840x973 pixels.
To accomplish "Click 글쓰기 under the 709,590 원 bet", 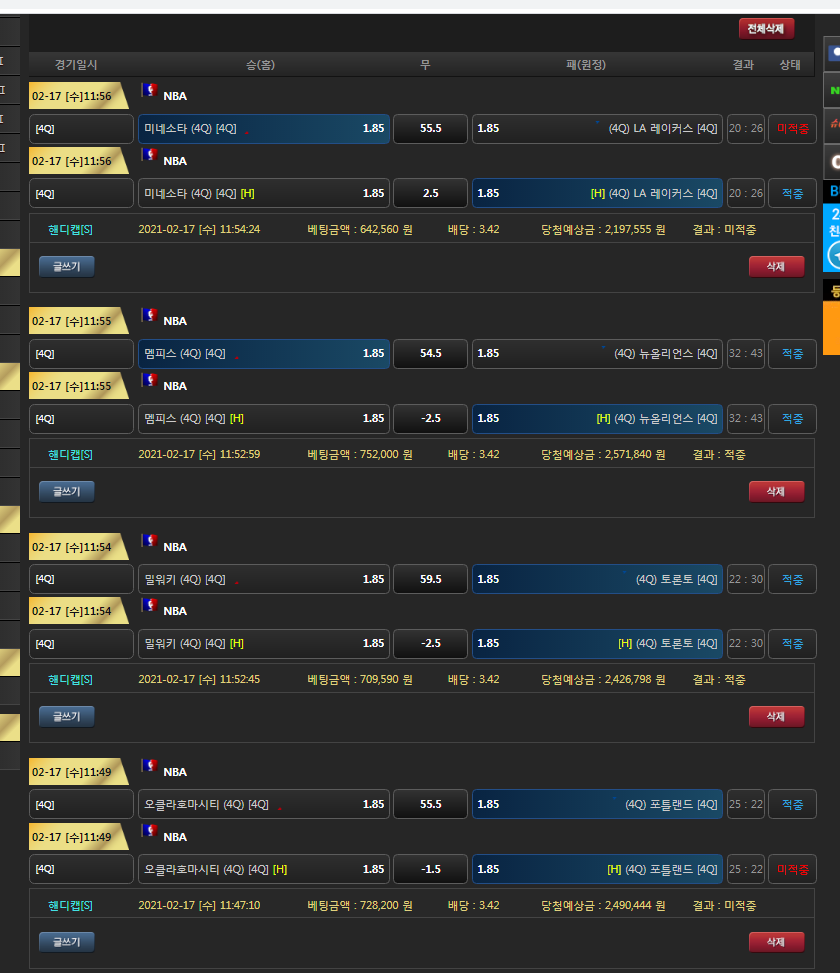I will coord(67,716).
